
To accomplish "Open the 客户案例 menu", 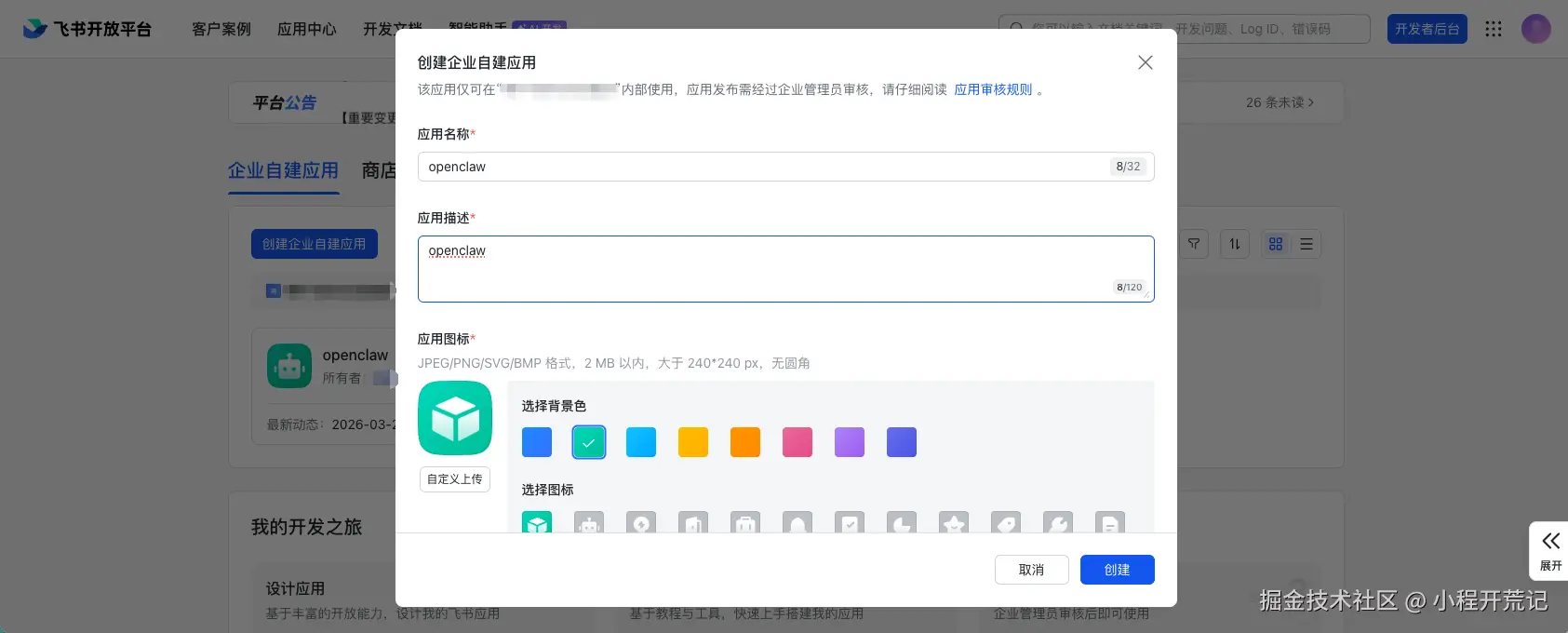I will tap(221, 29).
